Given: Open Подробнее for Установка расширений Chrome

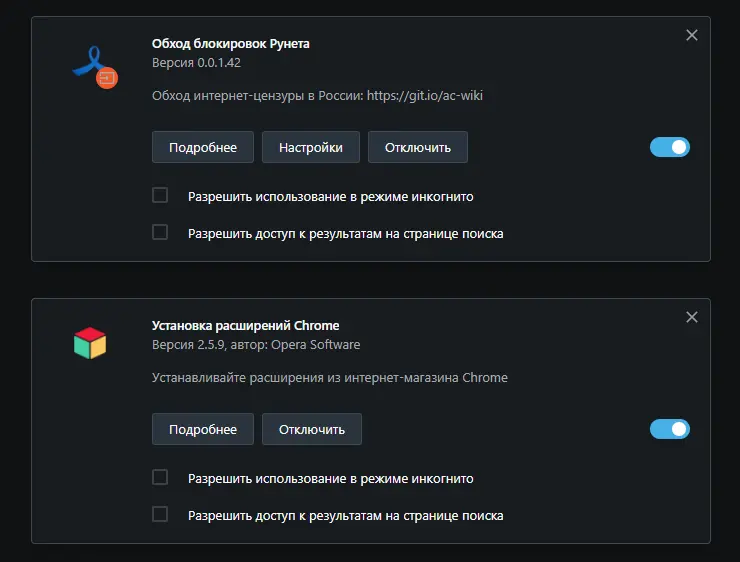Looking at the screenshot, I should [203, 429].
